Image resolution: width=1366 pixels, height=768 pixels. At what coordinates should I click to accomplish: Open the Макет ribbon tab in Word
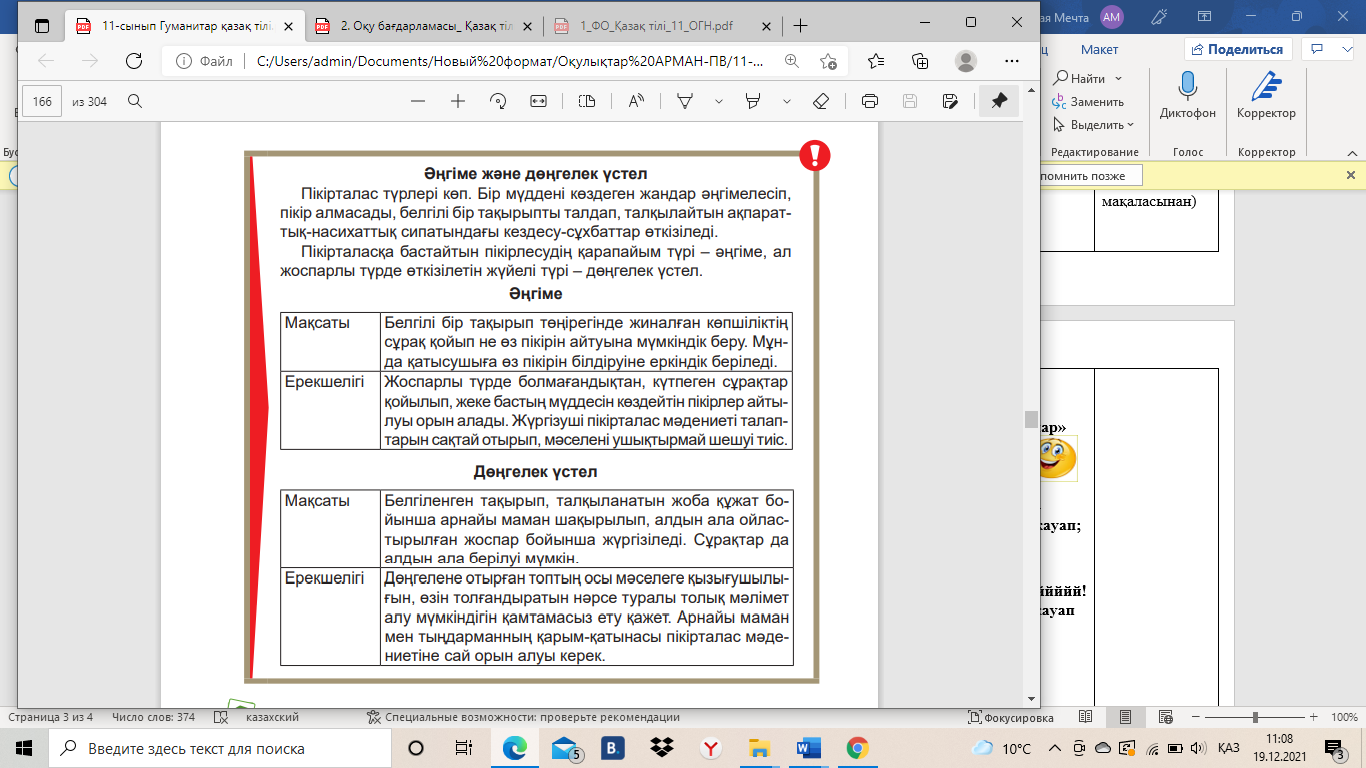point(1099,49)
